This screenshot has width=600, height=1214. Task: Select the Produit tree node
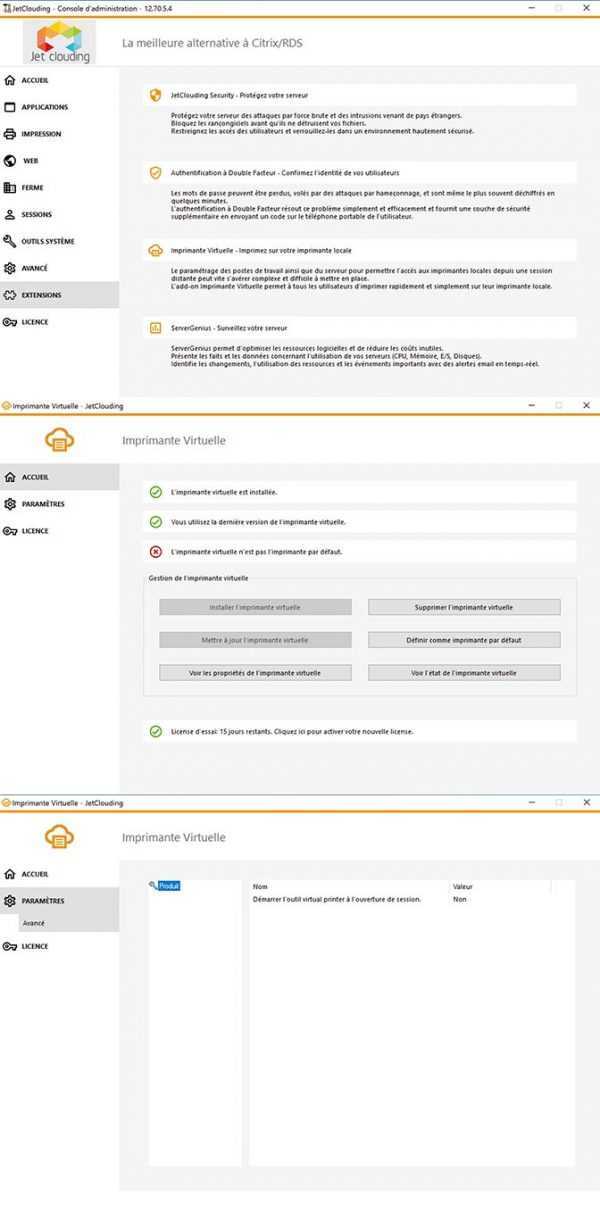(x=168, y=886)
